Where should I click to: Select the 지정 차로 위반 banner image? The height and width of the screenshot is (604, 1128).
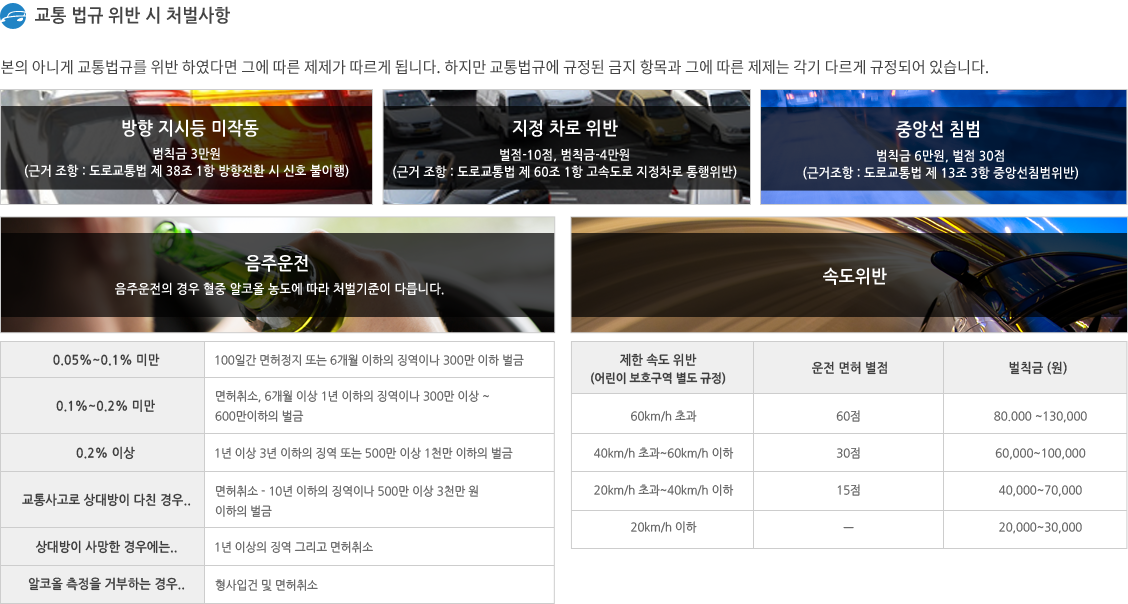coord(565,147)
